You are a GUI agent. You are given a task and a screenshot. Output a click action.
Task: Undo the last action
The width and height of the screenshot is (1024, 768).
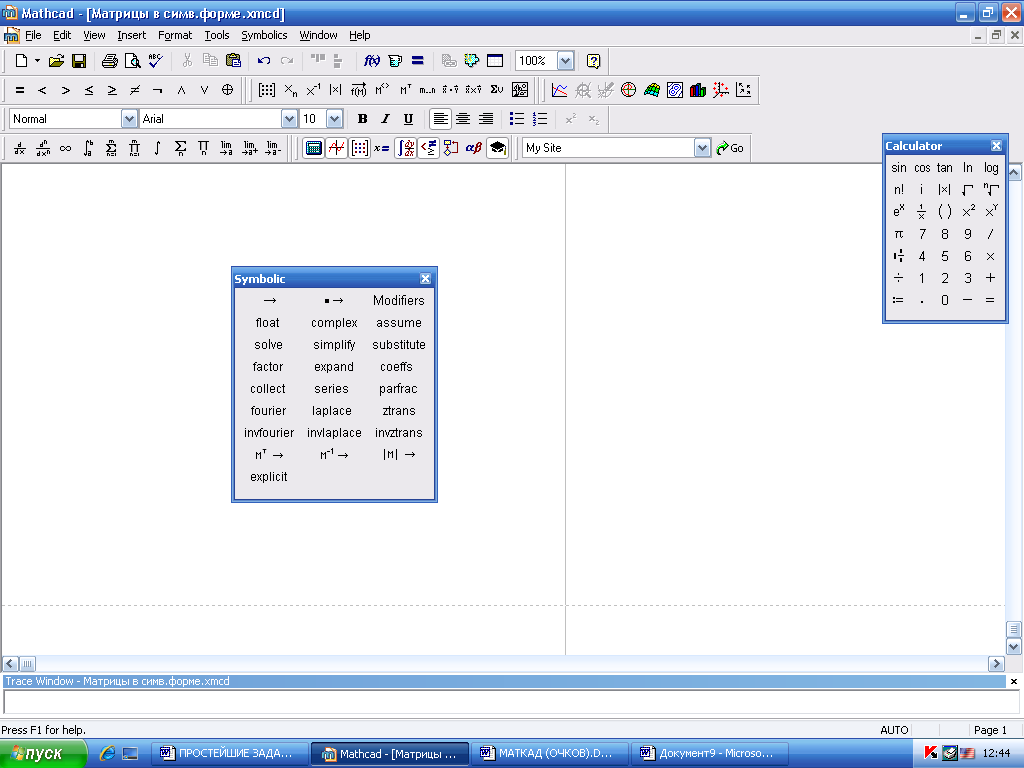[264, 61]
